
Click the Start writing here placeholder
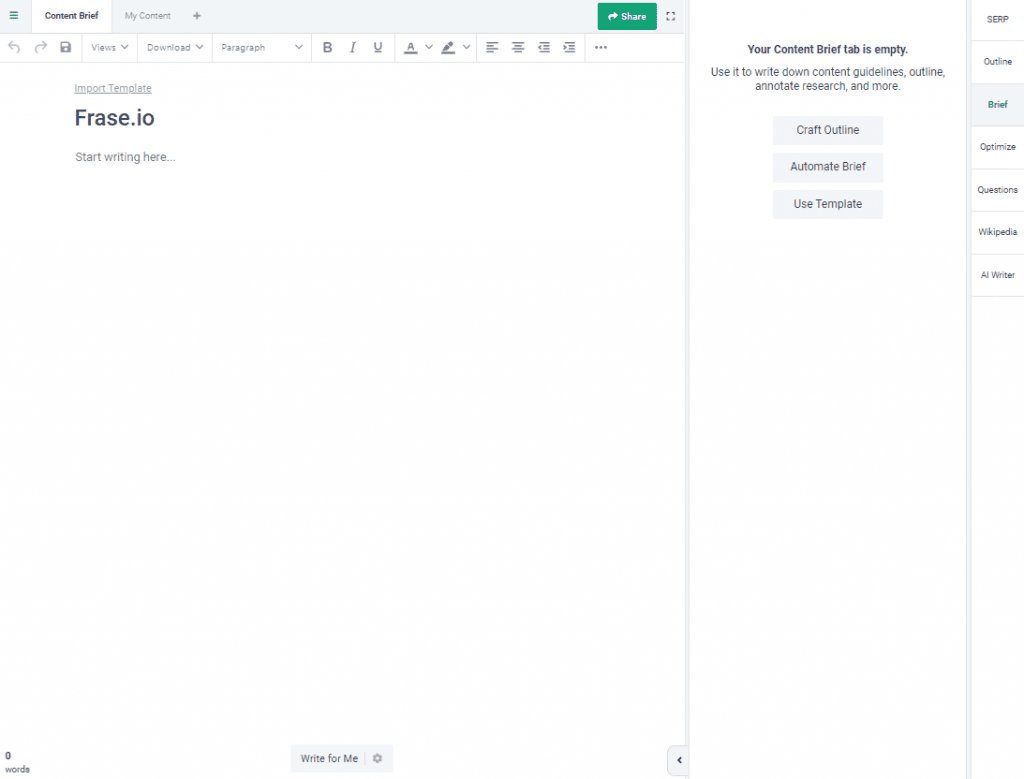(125, 157)
